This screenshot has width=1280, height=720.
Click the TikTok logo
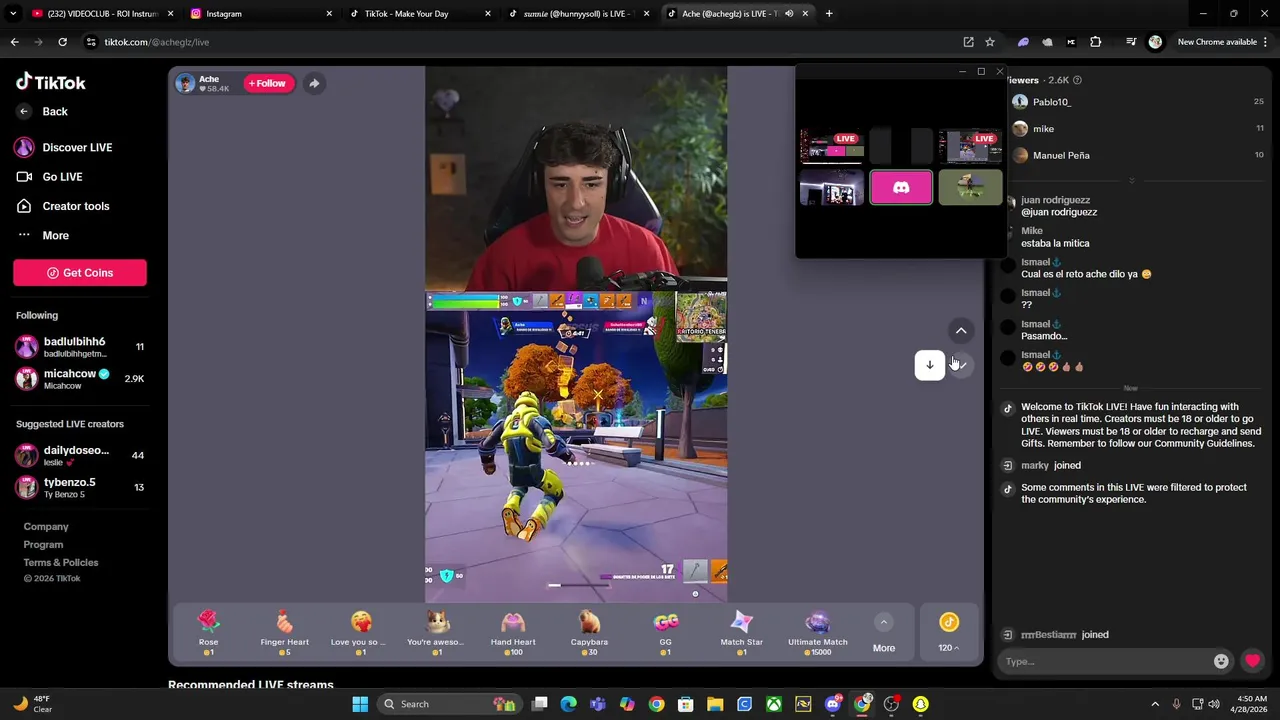pyautogui.click(x=50, y=82)
